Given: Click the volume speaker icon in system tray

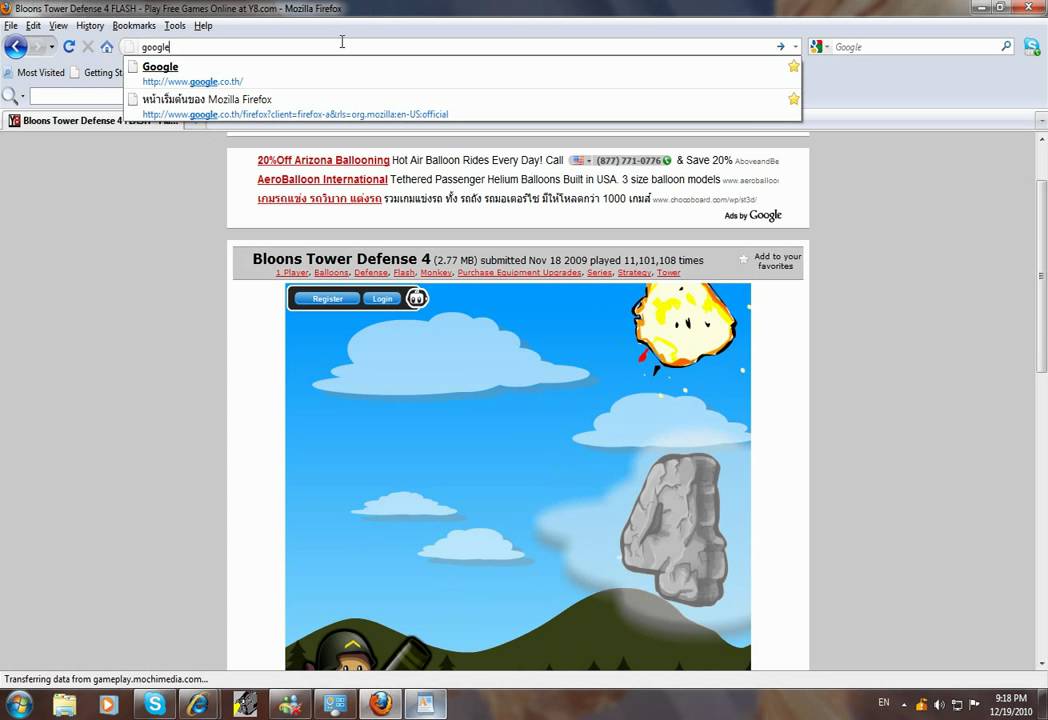Looking at the screenshot, I should pos(939,705).
